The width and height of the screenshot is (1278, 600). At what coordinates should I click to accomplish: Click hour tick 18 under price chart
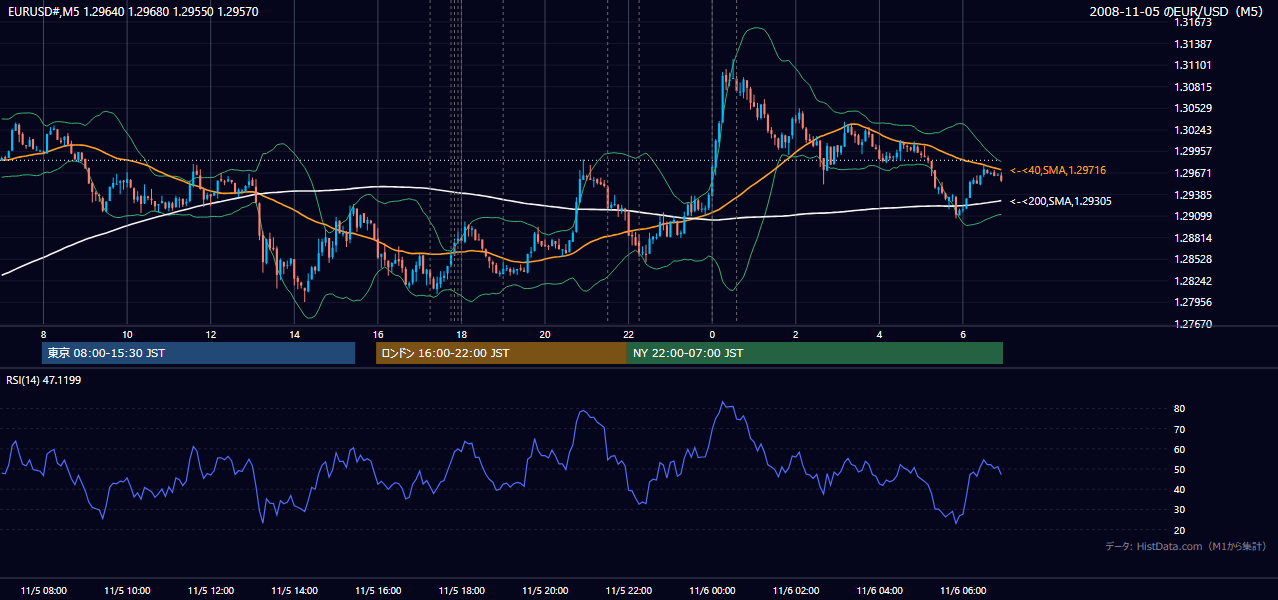(x=461, y=334)
